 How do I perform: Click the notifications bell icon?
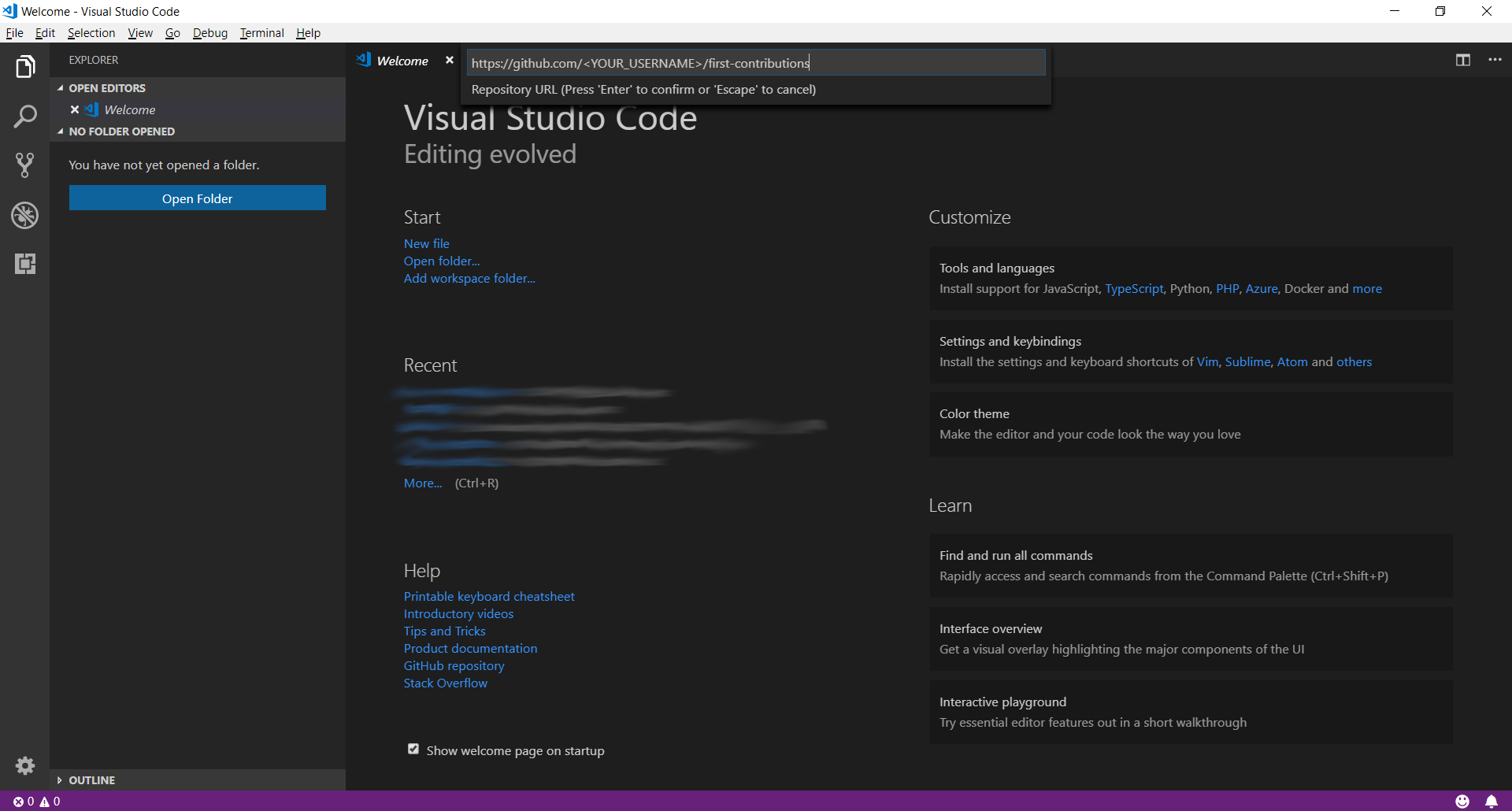pos(1491,801)
